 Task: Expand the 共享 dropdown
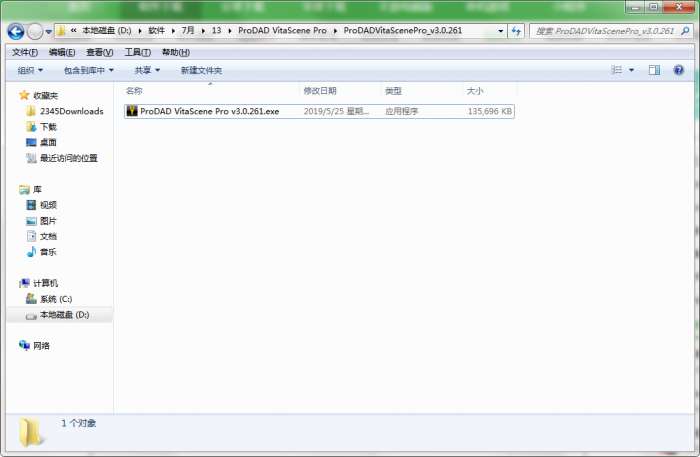click(x=147, y=70)
